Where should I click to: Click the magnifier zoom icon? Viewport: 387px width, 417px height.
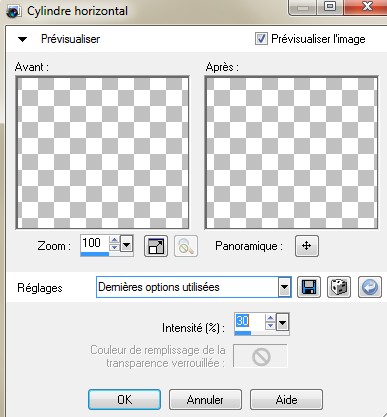[186, 246]
